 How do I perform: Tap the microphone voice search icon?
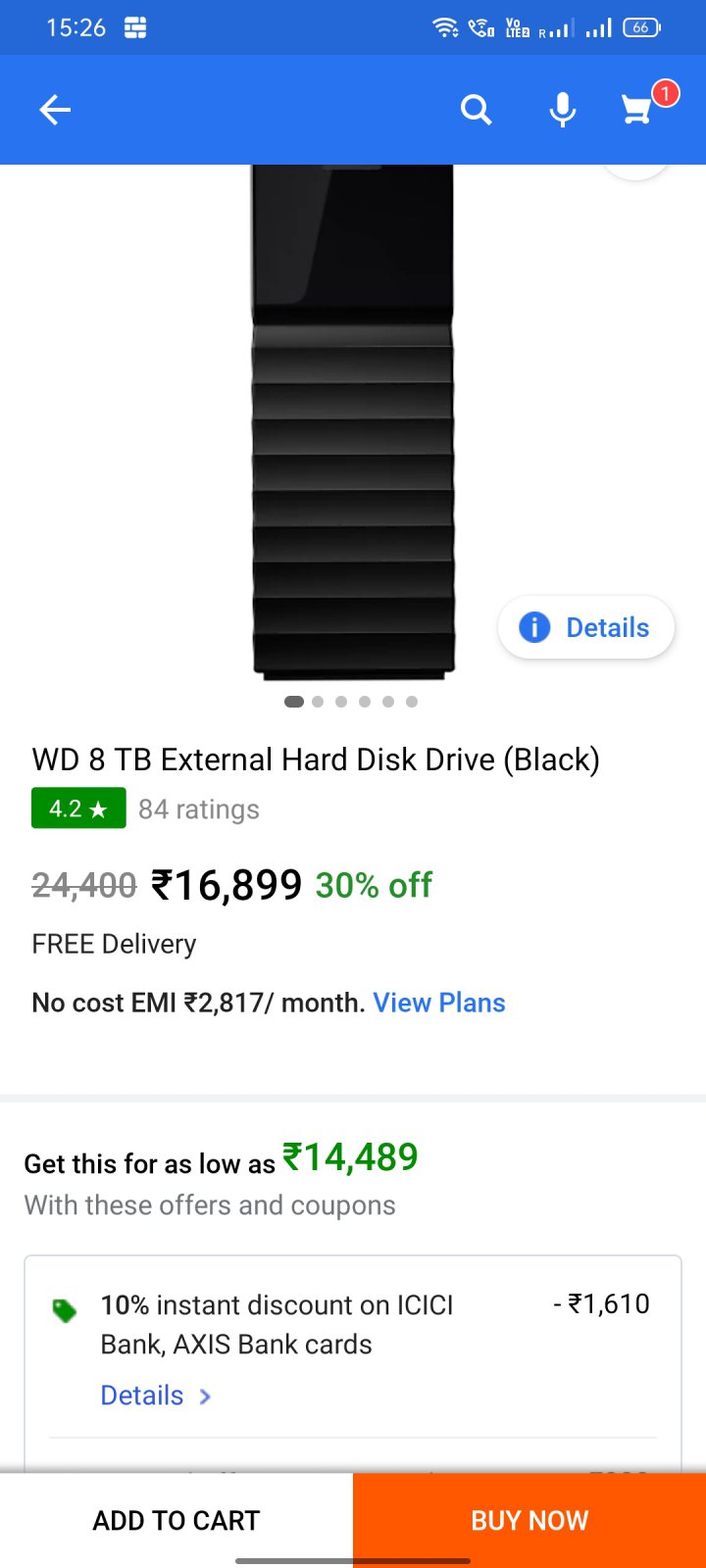562,110
